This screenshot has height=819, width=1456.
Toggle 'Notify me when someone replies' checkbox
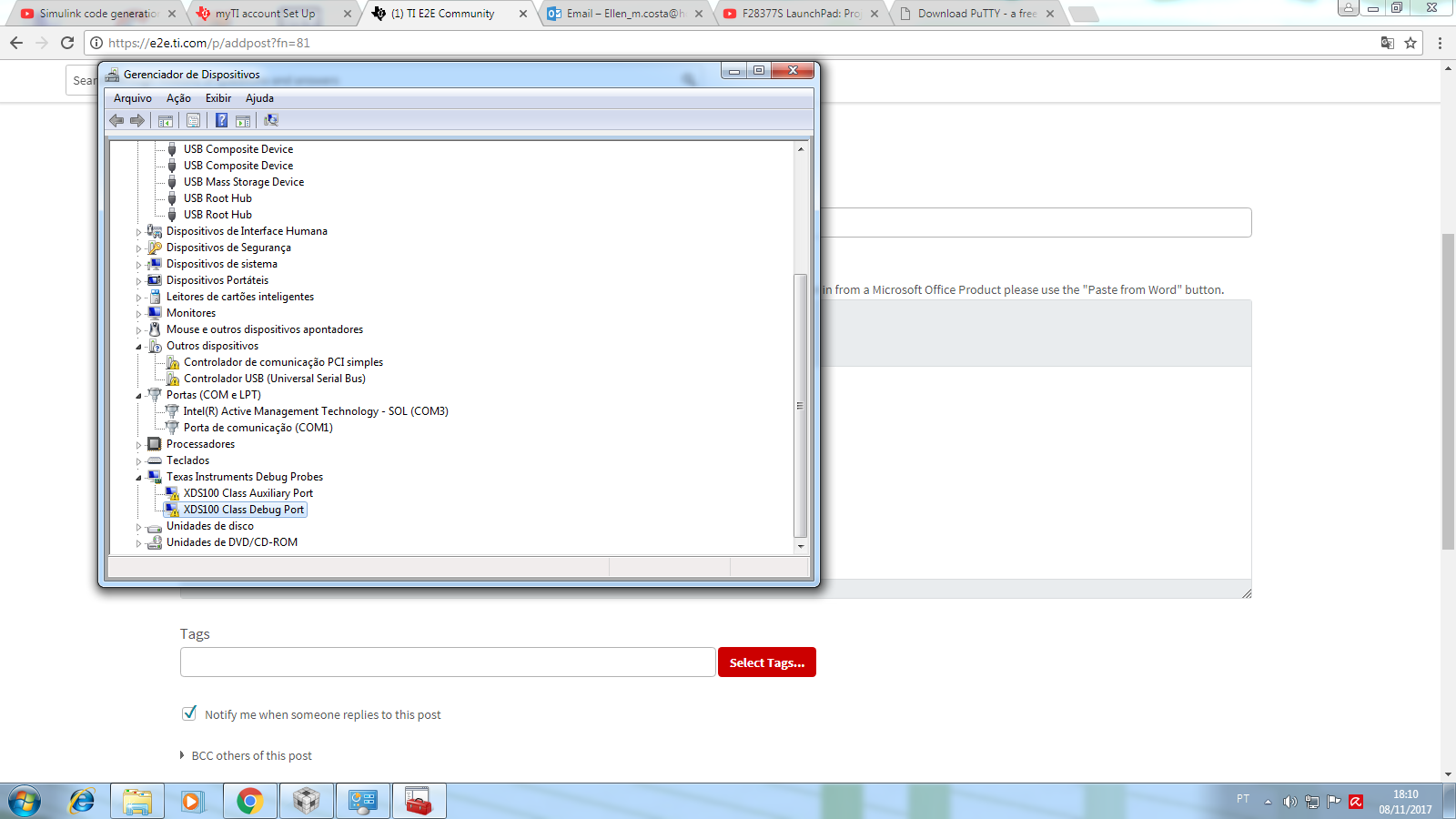tap(189, 713)
